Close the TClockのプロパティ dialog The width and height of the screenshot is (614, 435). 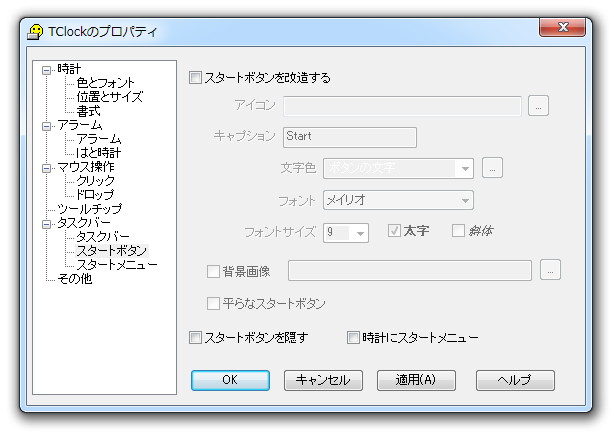coord(563,27)
